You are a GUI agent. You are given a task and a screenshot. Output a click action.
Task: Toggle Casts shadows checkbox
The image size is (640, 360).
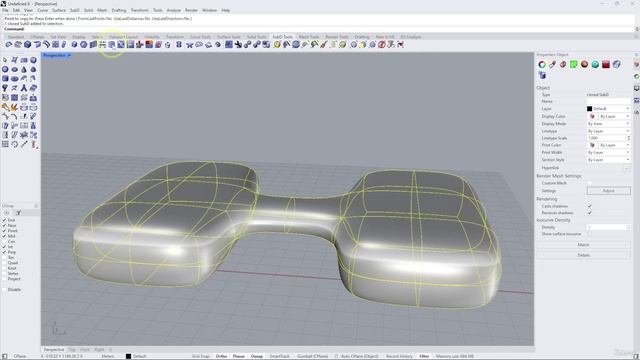tap(589, 206)
